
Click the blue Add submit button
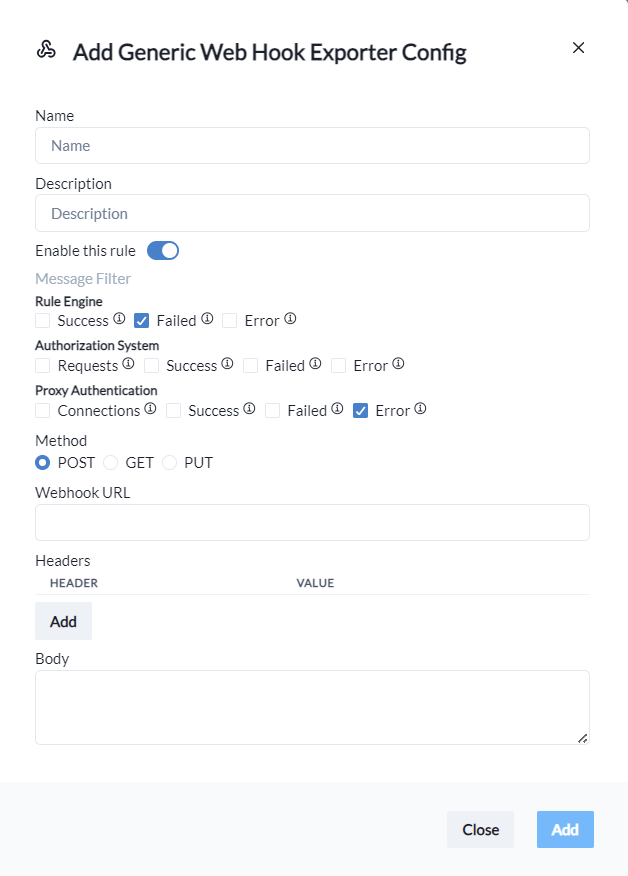[x=565, y=830]
